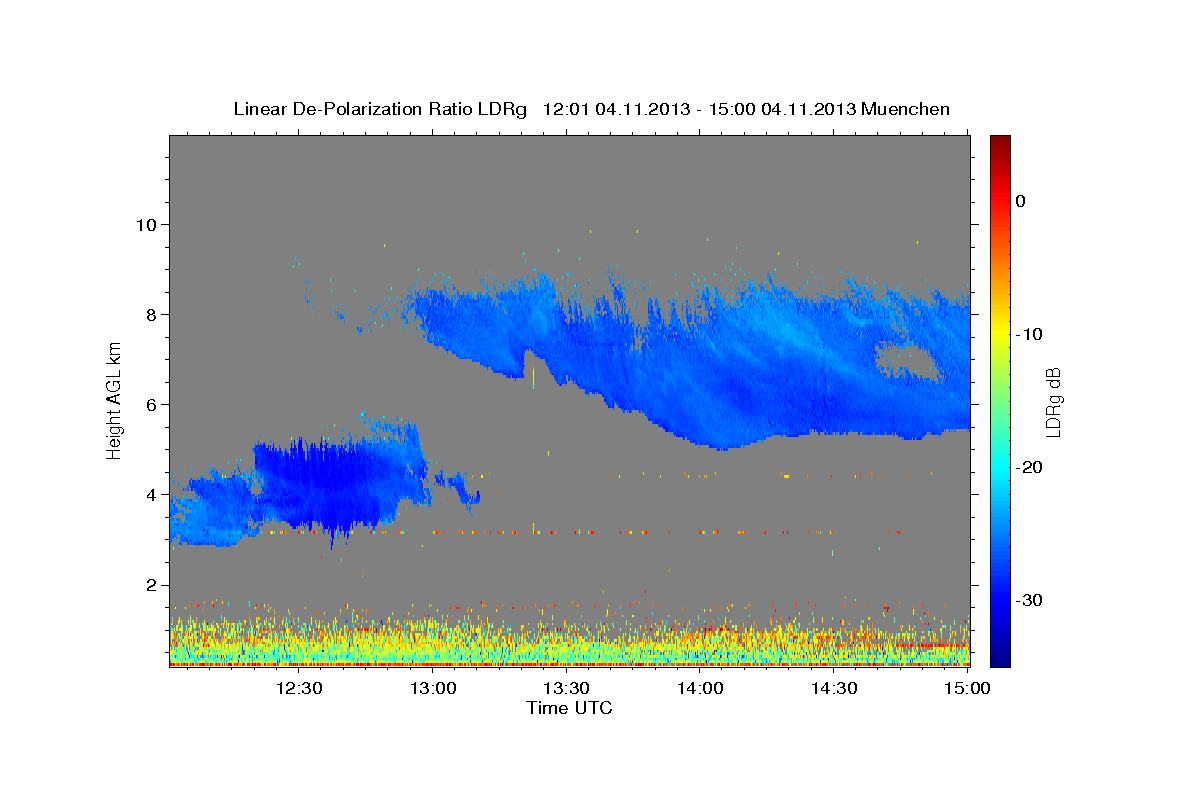Click the yellow-orange noise layer near ground
The height and width of the screenshot is (800, 1200).
click(x=569, y=640)
